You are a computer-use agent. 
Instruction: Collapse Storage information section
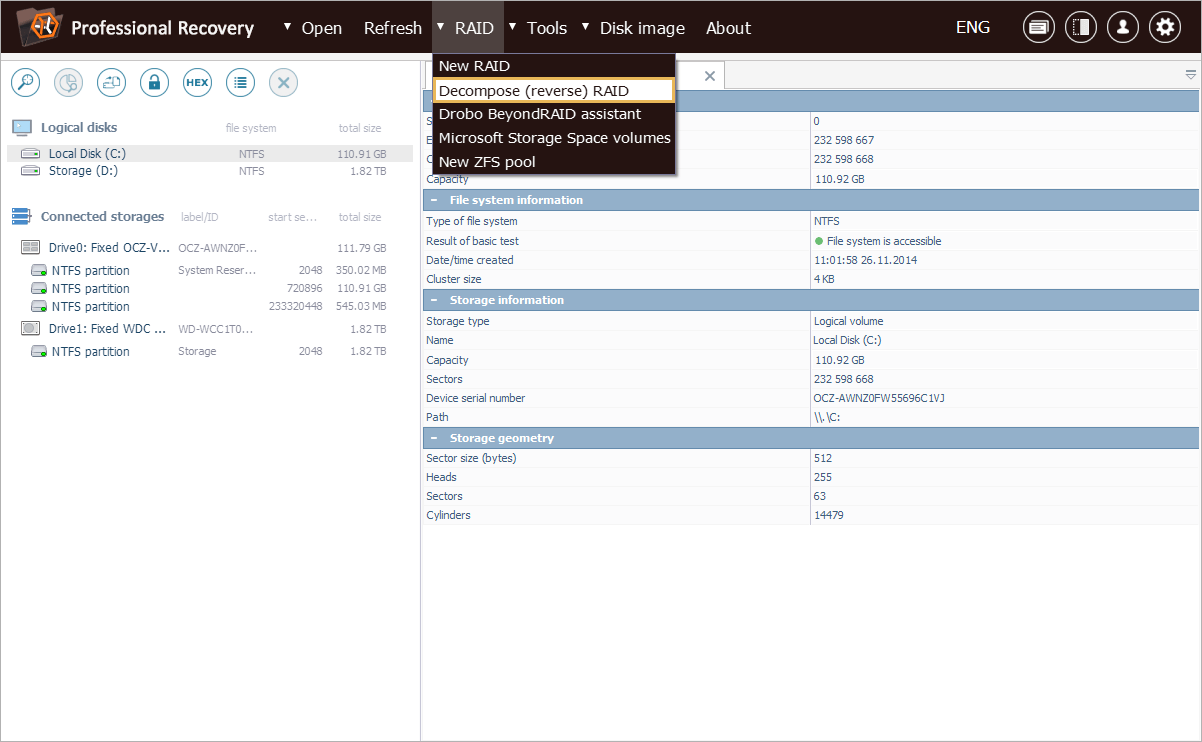434,300
